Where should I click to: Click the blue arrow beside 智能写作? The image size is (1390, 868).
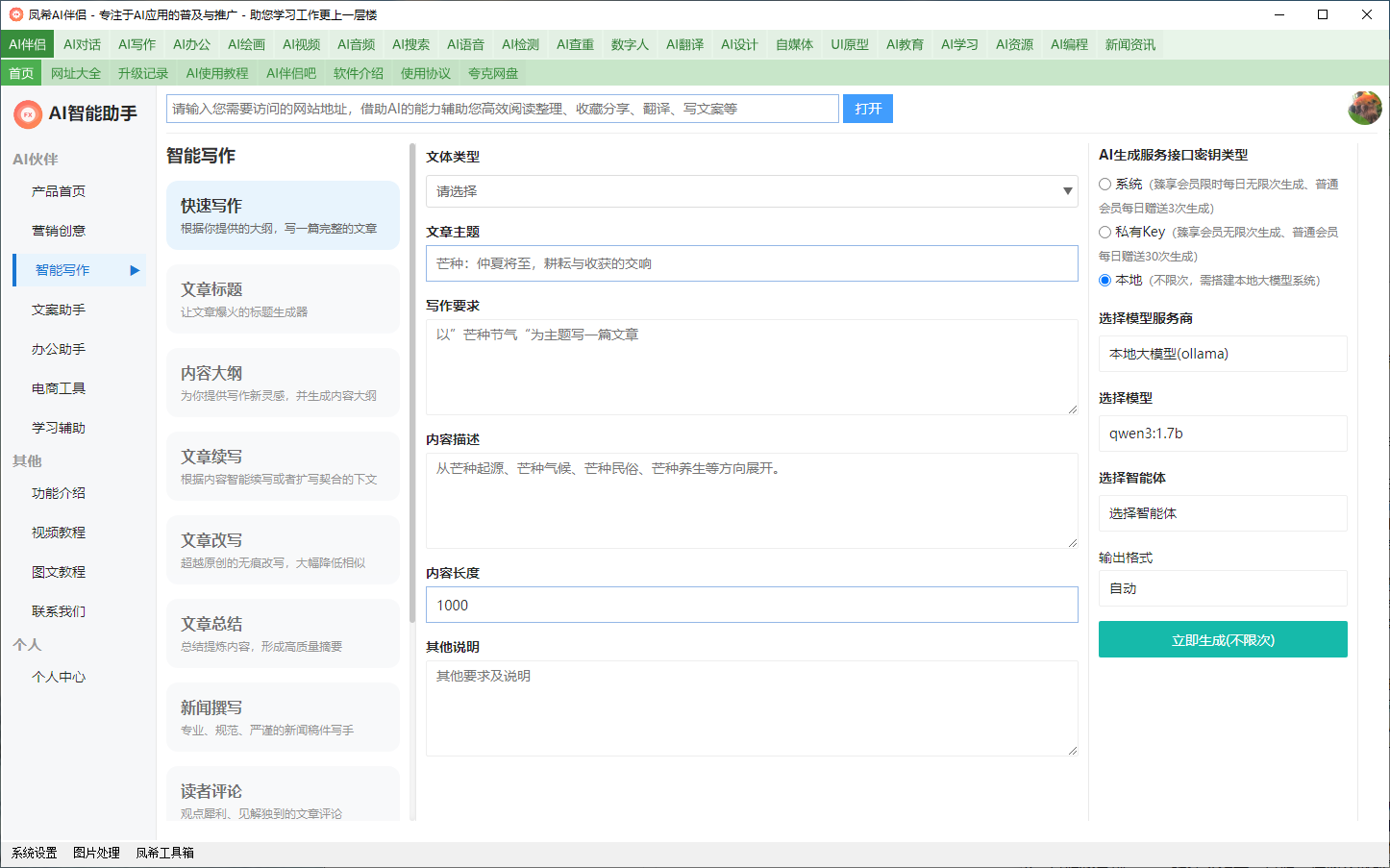135,270
